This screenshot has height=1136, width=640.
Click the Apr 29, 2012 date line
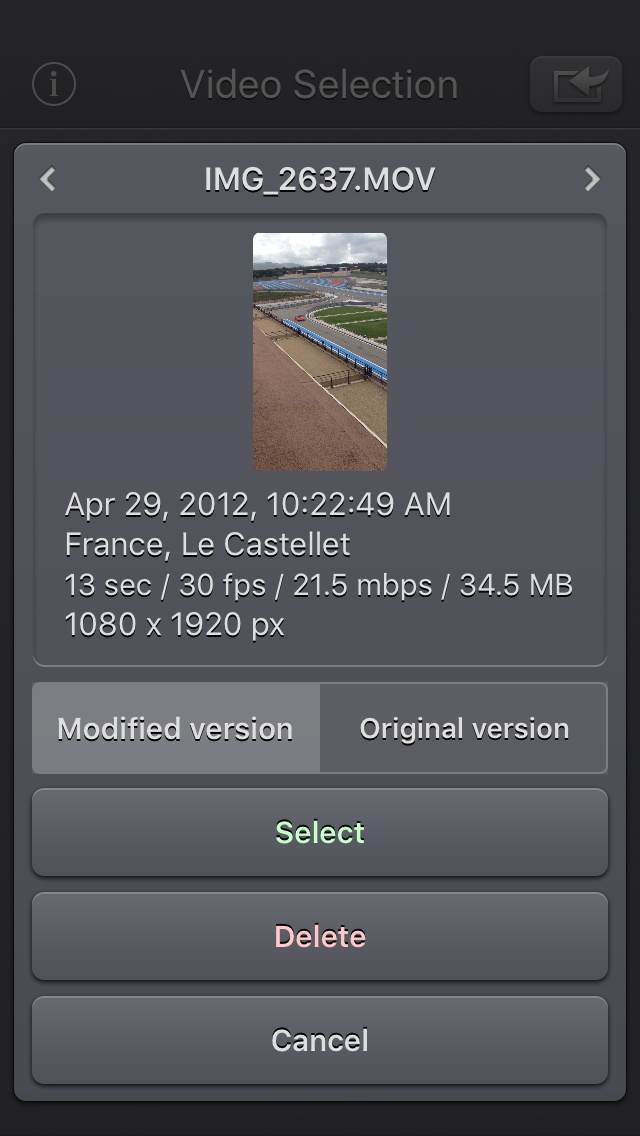tap(258, 504)
